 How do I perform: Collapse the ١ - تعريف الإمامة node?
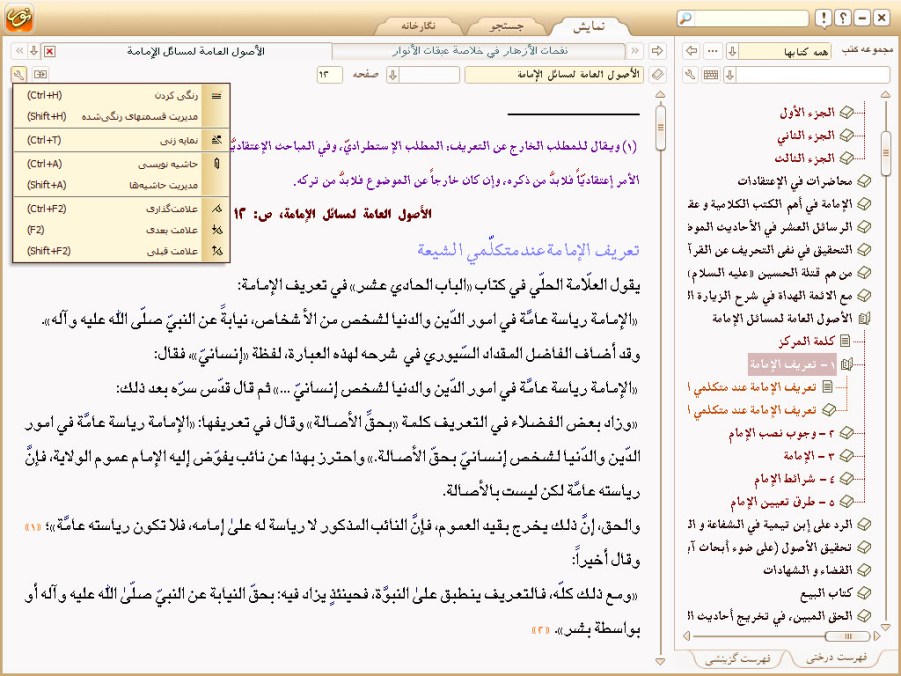[x=846, y=364]
